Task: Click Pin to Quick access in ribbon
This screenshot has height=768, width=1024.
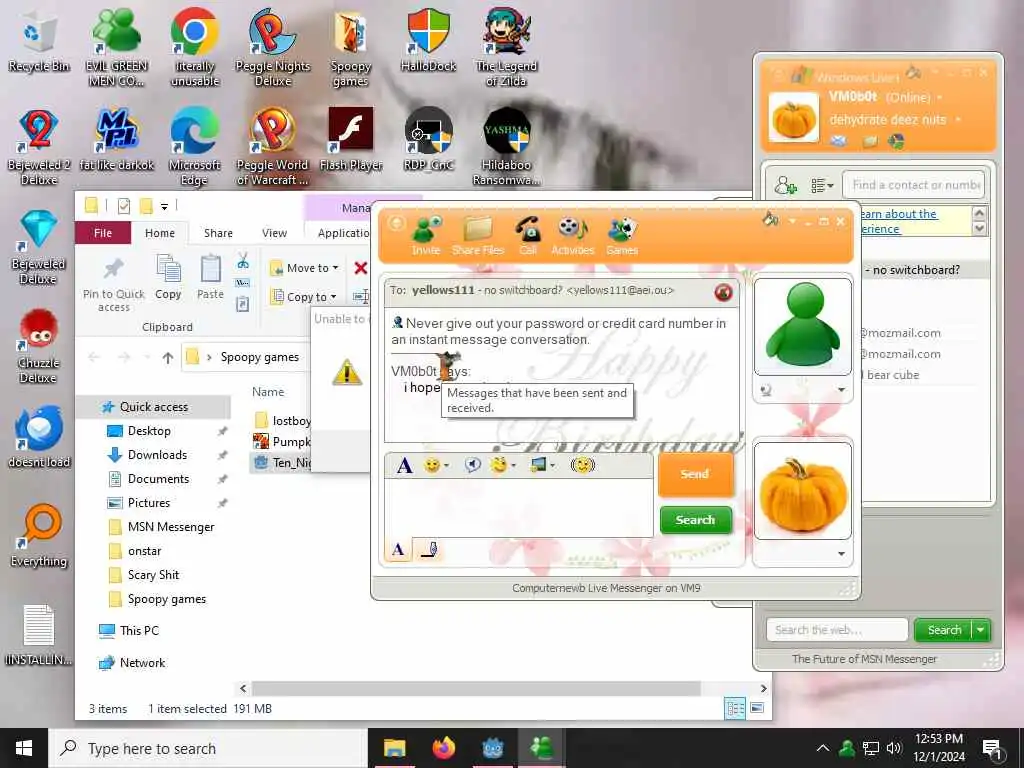Action: coord(114,283)
